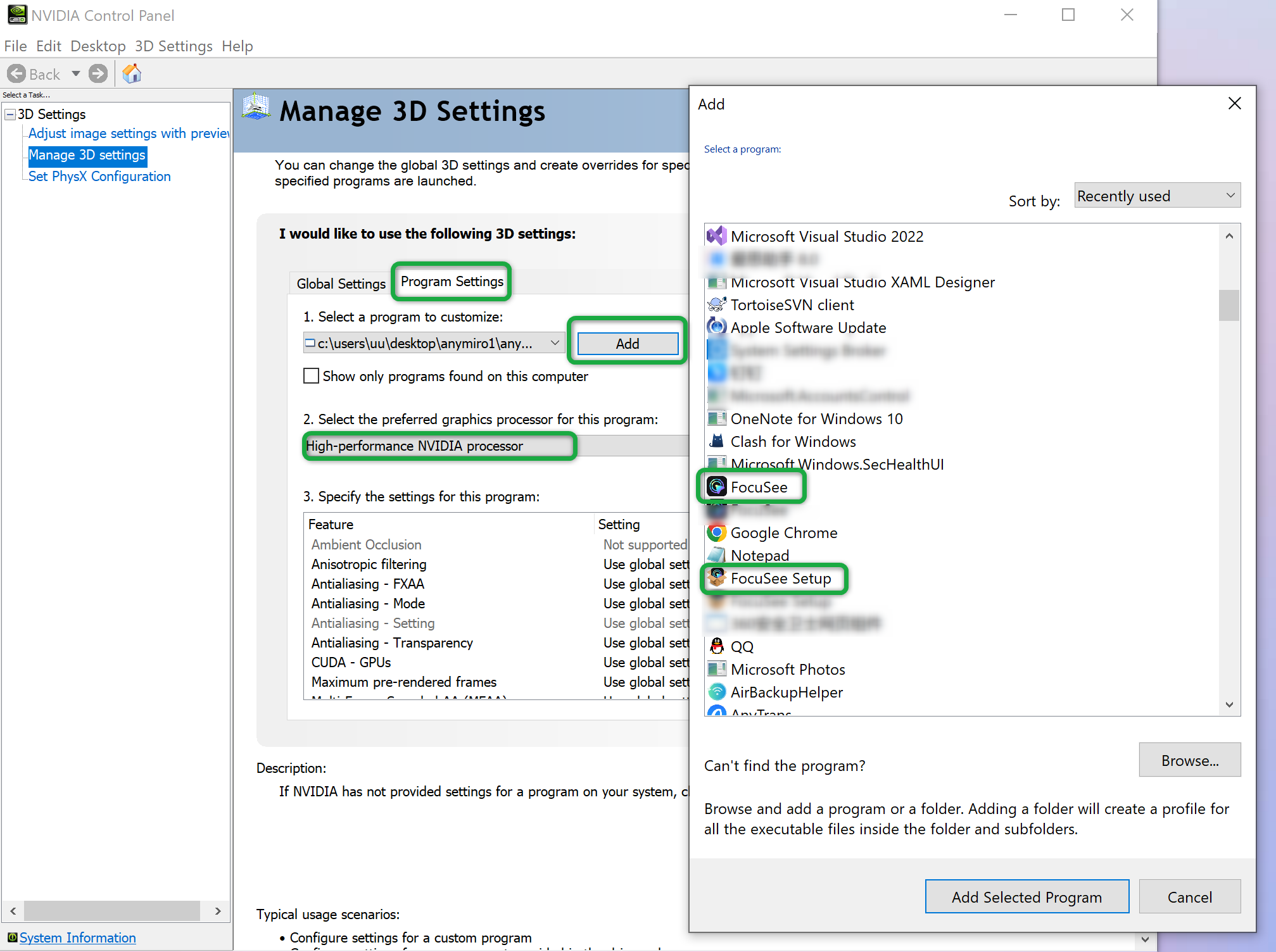Viewport: 1276px width, 952px height.
Task: Click the Back navigation arrow
Action: click(x=18, y=73)
